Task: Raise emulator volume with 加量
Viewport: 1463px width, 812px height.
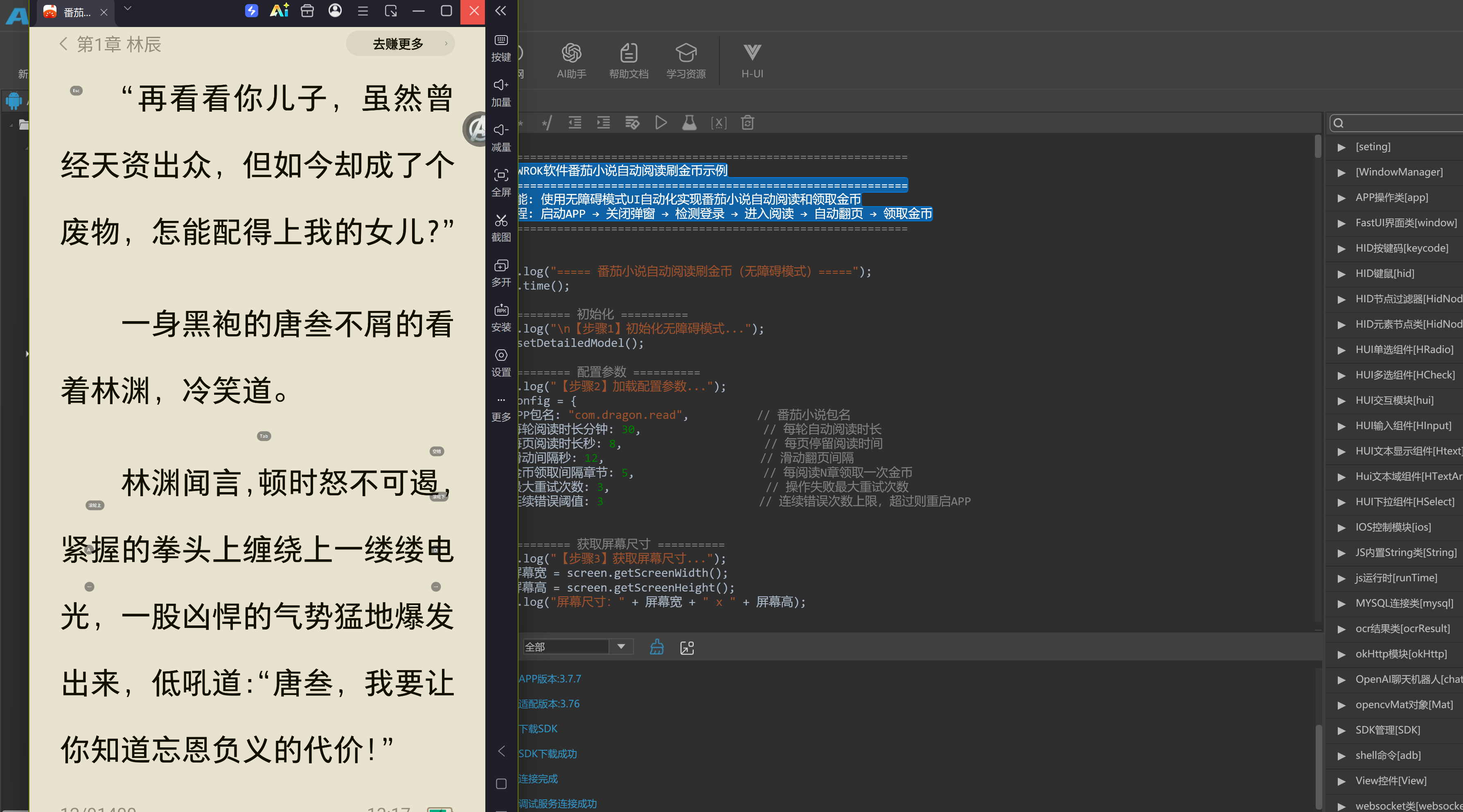Action: 501,93
